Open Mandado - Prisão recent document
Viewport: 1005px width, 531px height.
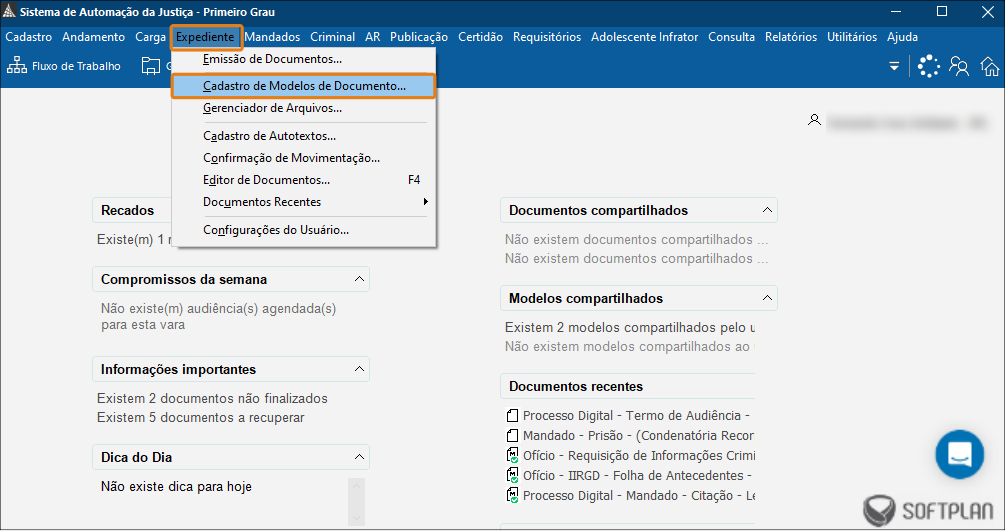638,435
